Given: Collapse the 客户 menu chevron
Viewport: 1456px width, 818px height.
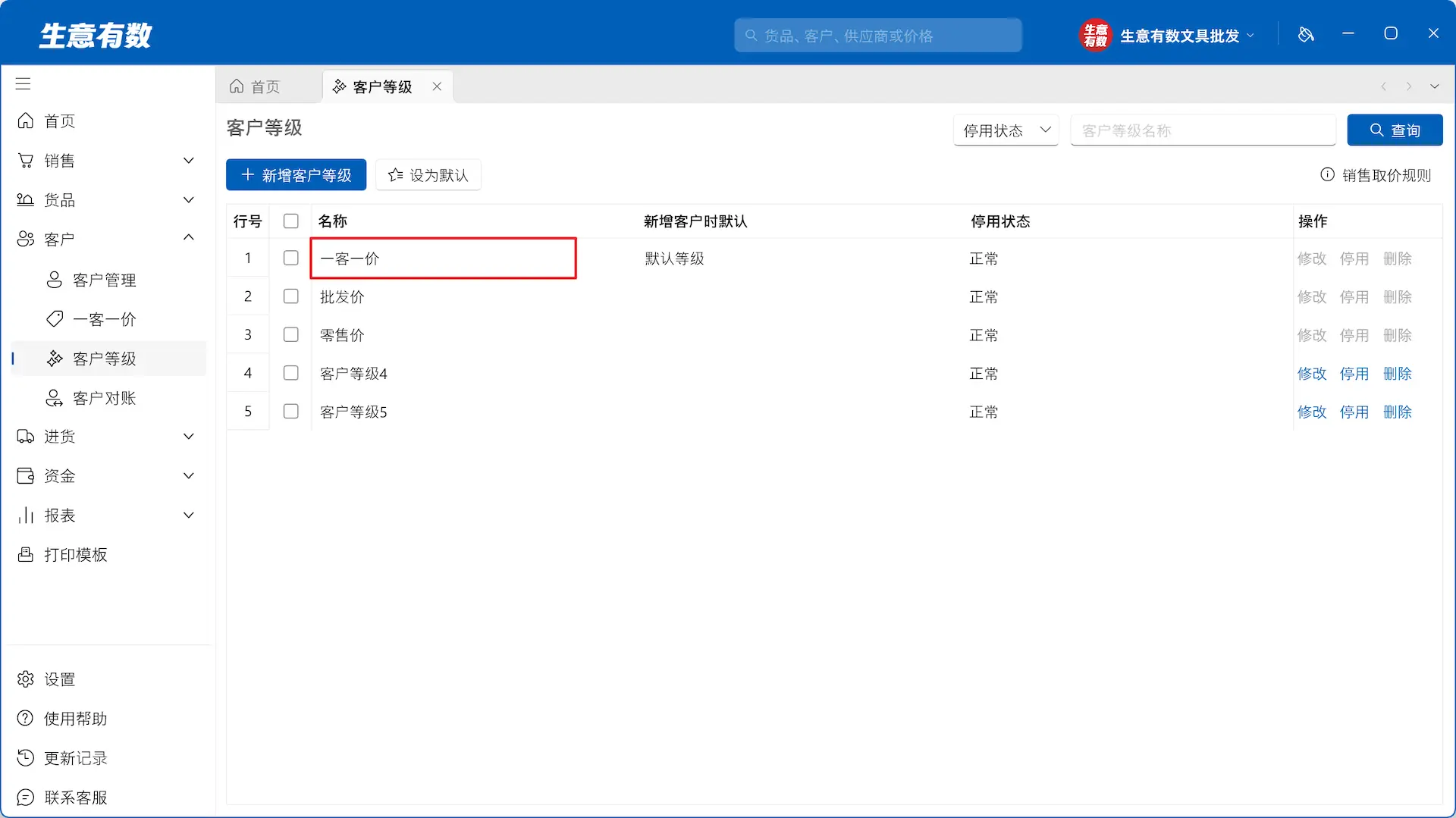Looking at the screenshot, I should click(x=189, y=237).
